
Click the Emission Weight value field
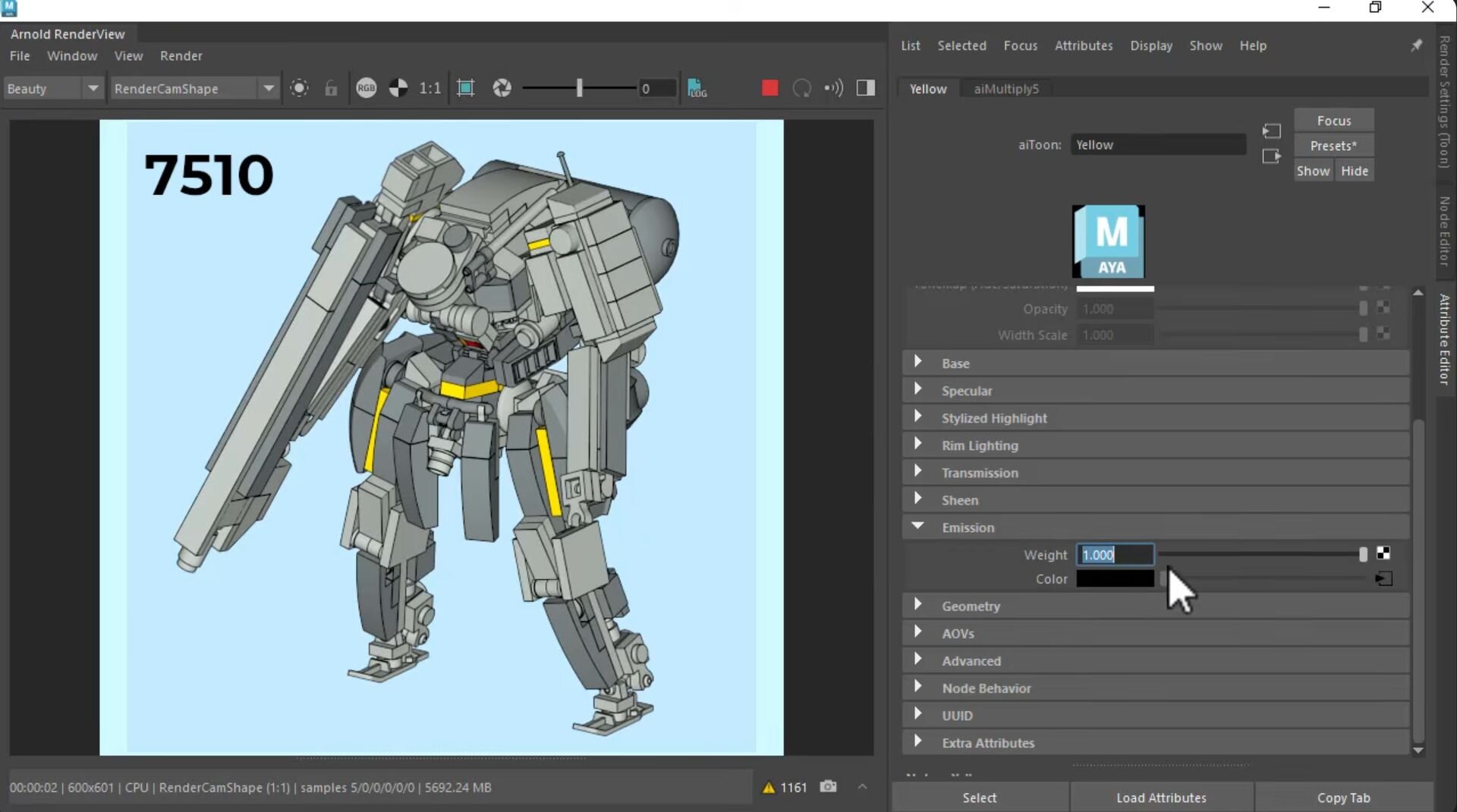click(1114, 555)
